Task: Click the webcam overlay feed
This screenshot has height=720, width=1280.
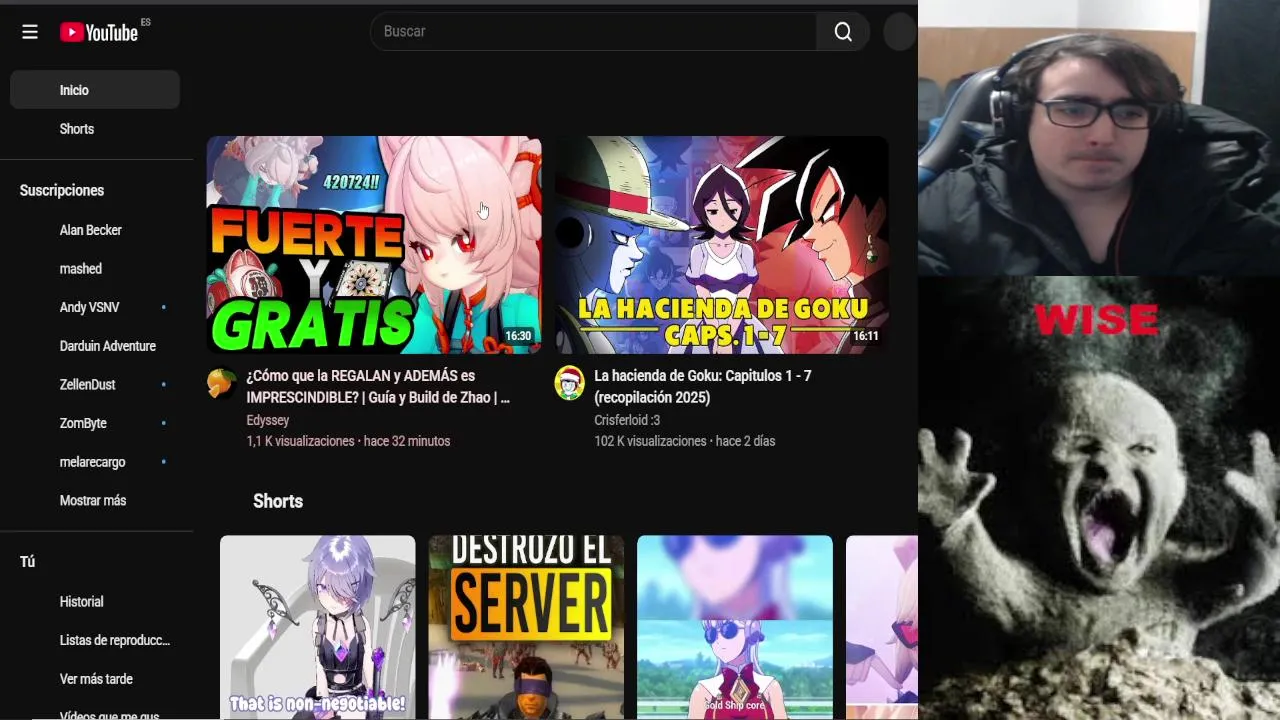Action: pyautogui.click(x=1099, y=138)
